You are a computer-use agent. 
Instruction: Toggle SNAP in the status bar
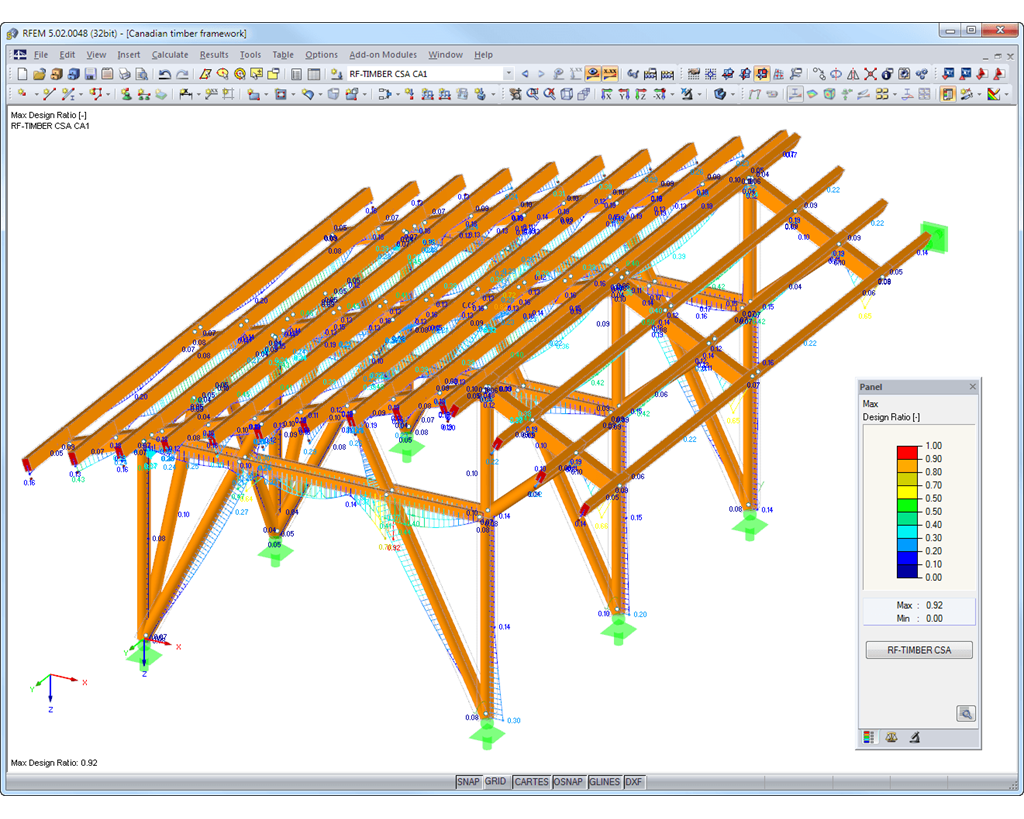[x=467, y=782]
